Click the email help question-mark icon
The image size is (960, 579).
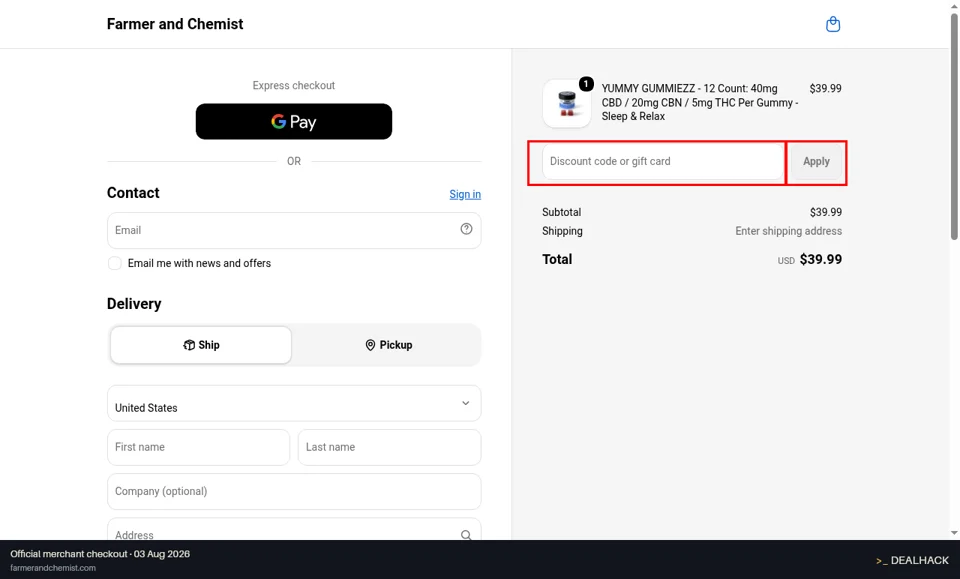(467, 229)
